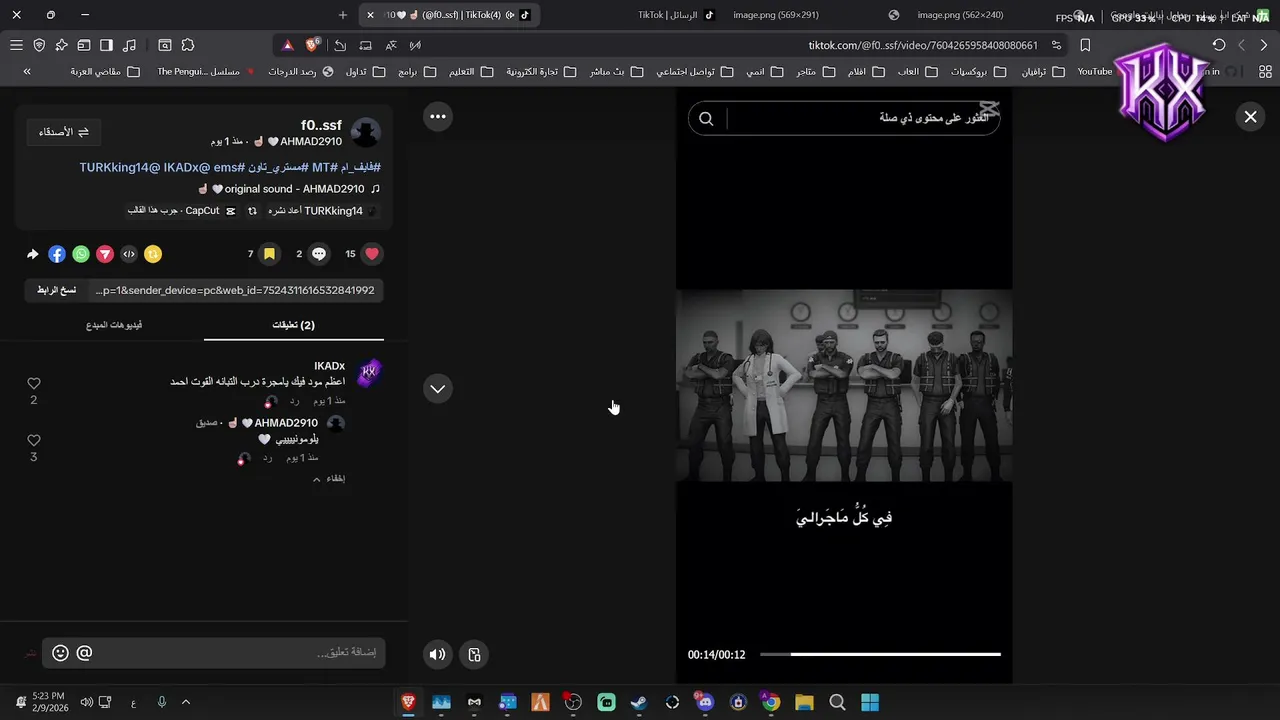The image size is (1280, 720).
Task: Open the برامج bookmarks folder
Action: pyautogui.click(x=417, y=71)
